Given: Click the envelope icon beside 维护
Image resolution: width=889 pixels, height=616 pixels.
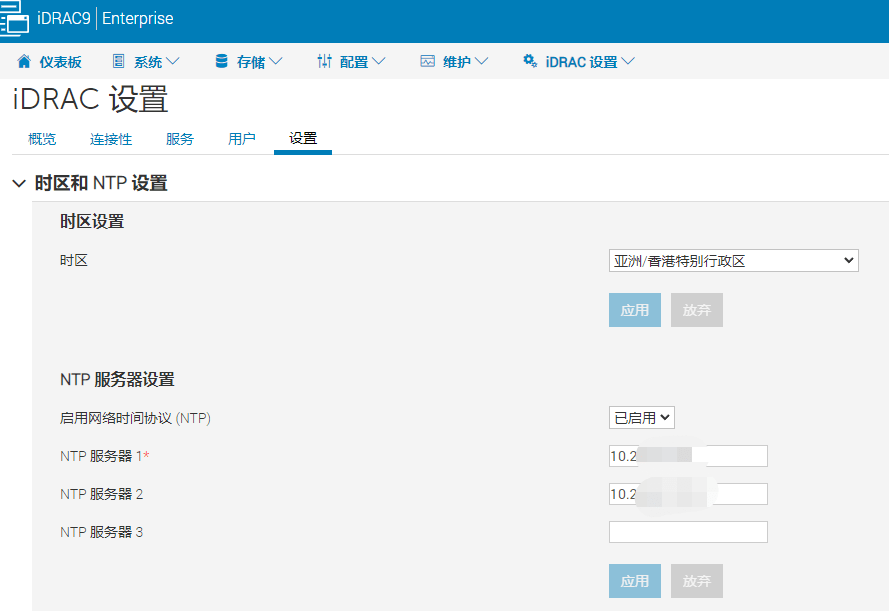Looking at the screenshot, I should click(427, 61).
